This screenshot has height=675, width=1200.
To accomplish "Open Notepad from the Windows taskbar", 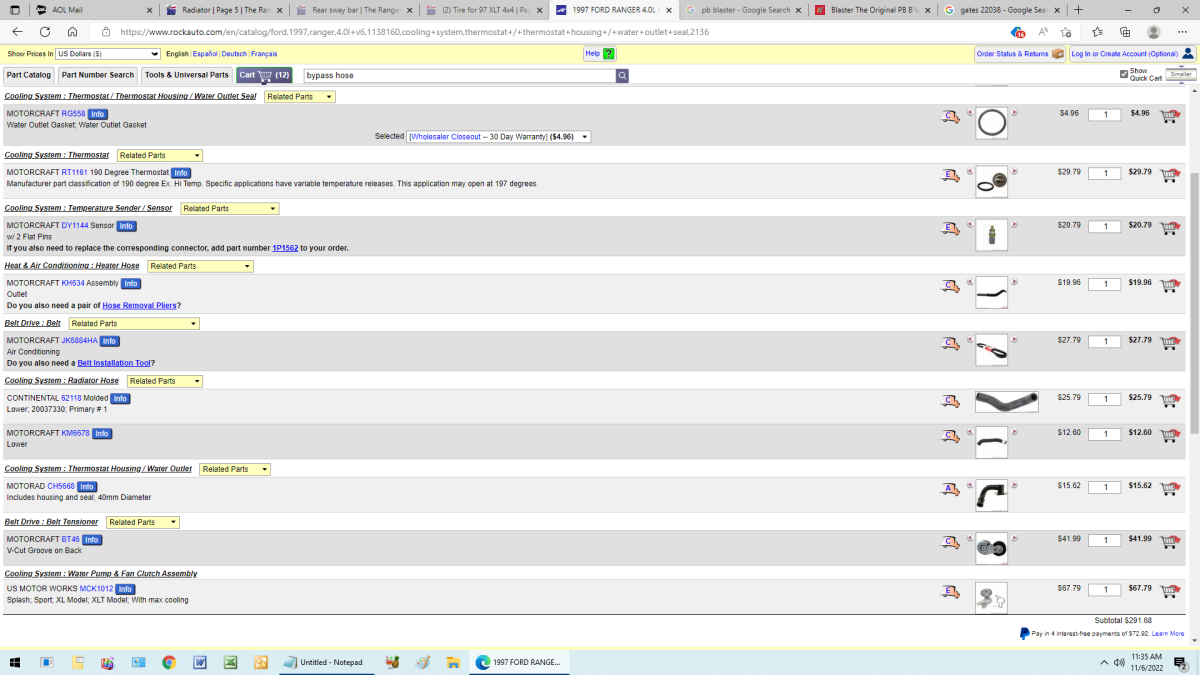I will point(323,662).
